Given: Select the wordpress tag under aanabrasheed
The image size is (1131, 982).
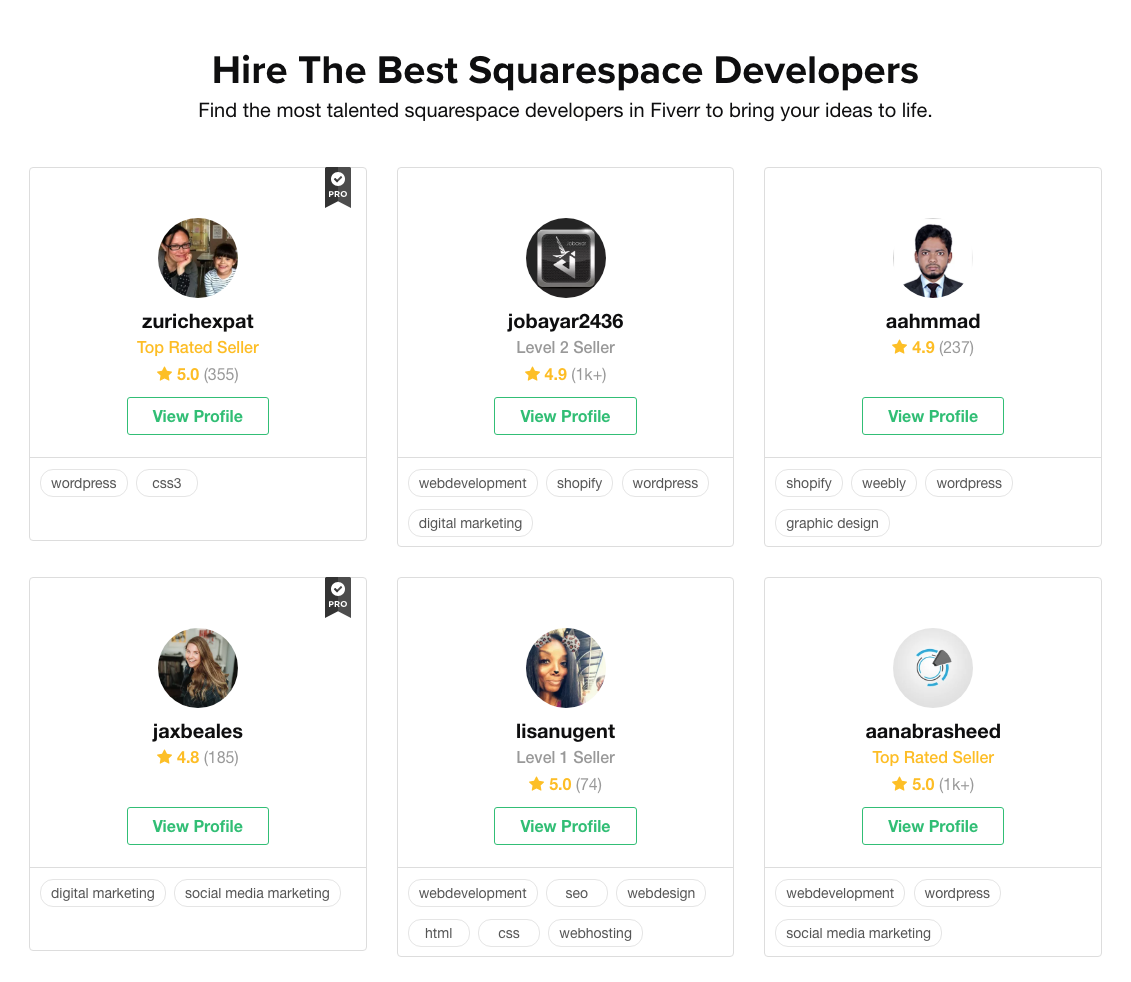Looking at the screenshot, I should click(x=957, y=893).
